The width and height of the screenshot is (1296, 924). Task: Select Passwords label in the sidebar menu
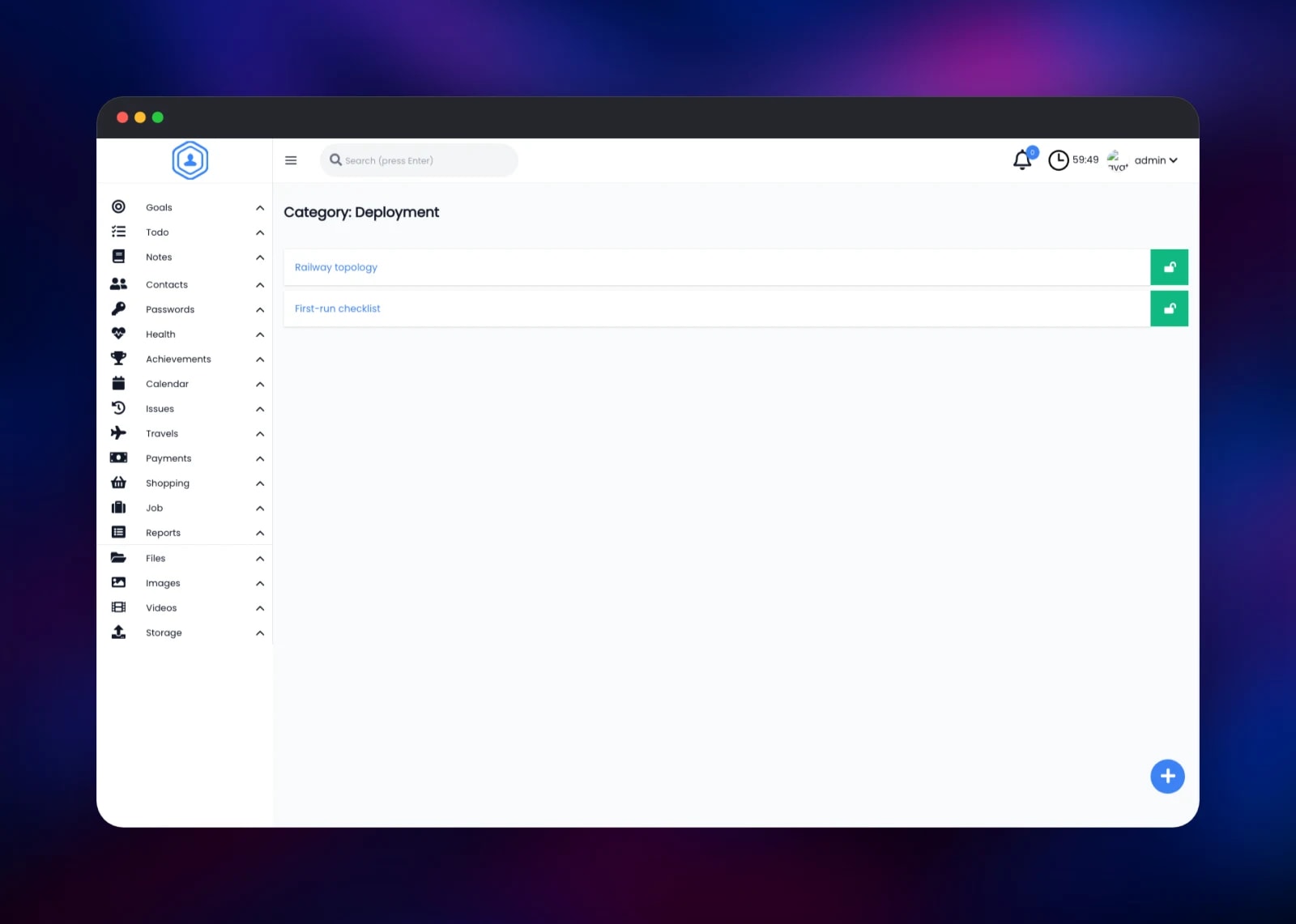pyautogui.click(x=170, y=309)
